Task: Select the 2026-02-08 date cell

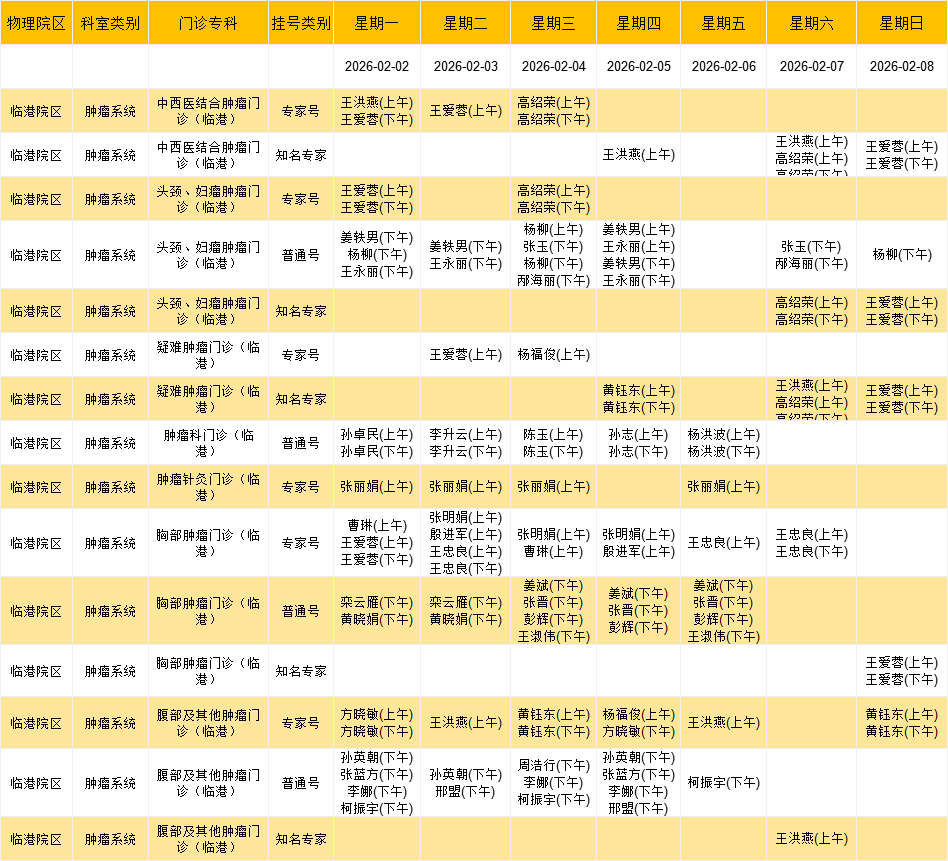Action: point(901,67)
